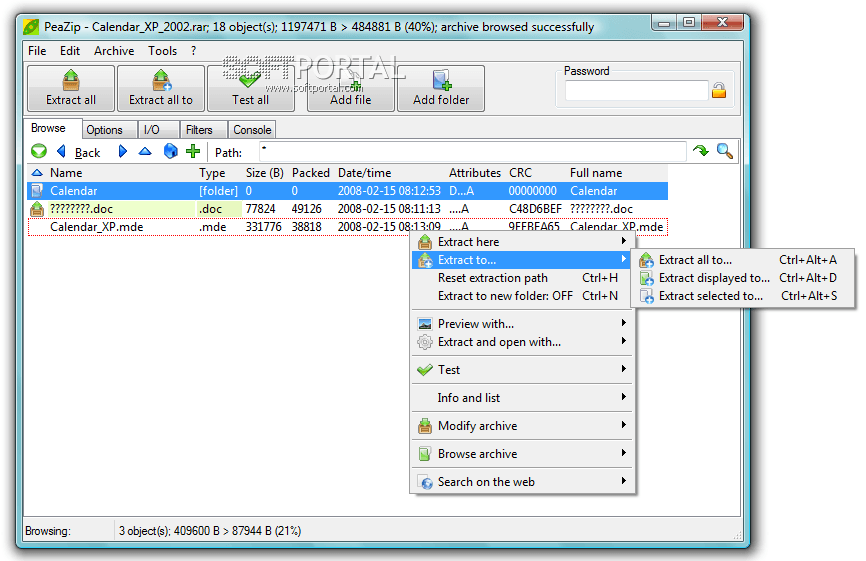866x561 pixels.
Task: Click the padlock icon next to Password
Action: (x=719, y=90)
